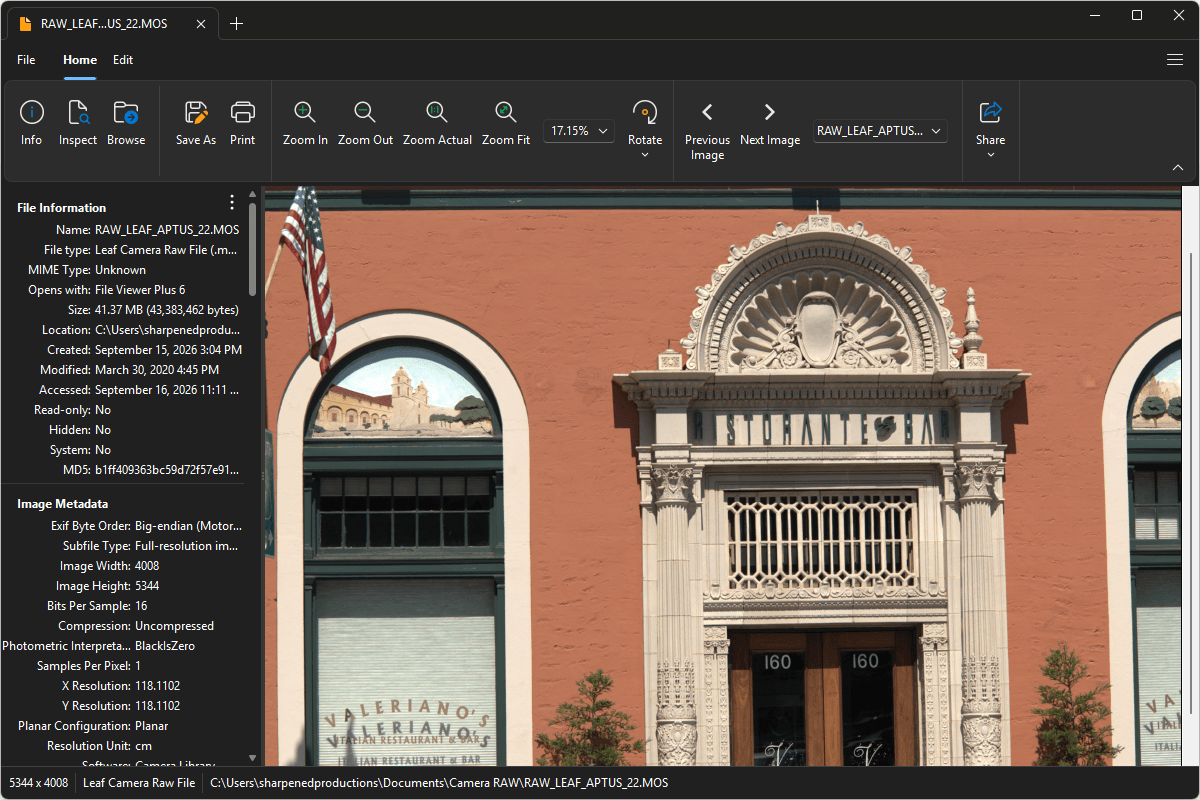This screenshot has height=800, width=1200.
Task: Select Planar Configuration value Planar
Action: [x=152, y=726]
